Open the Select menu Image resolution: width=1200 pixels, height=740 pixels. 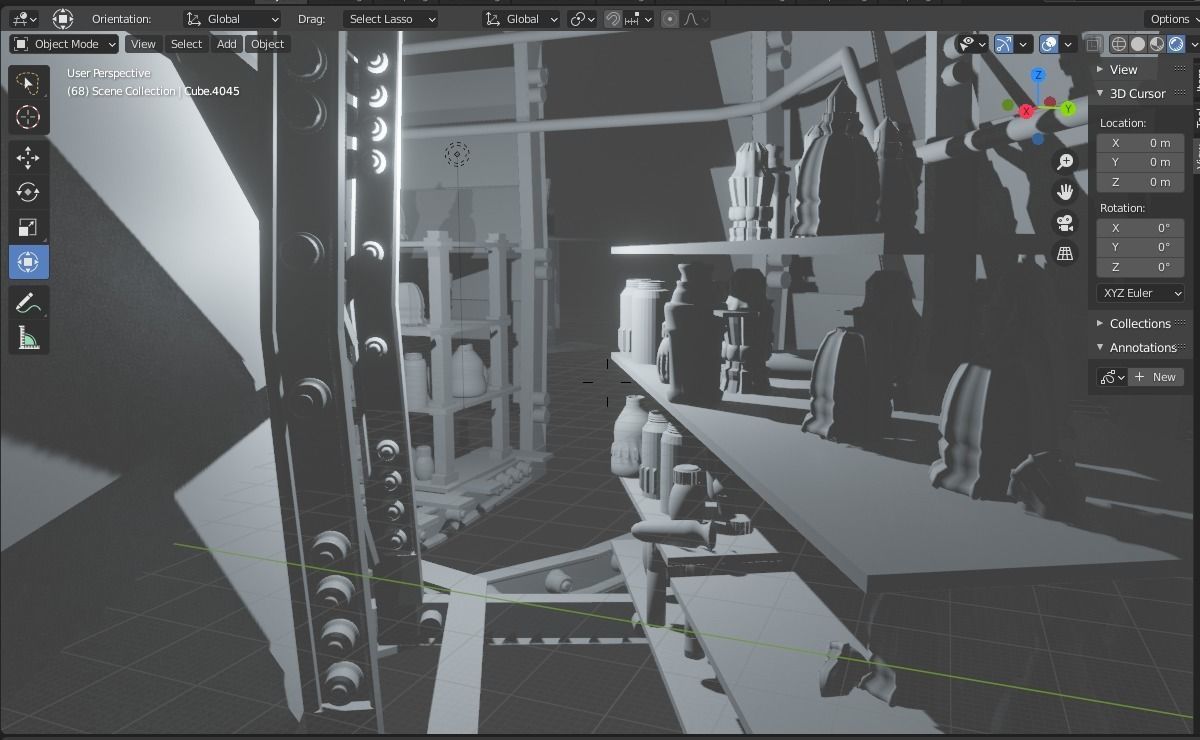[186, 44]
